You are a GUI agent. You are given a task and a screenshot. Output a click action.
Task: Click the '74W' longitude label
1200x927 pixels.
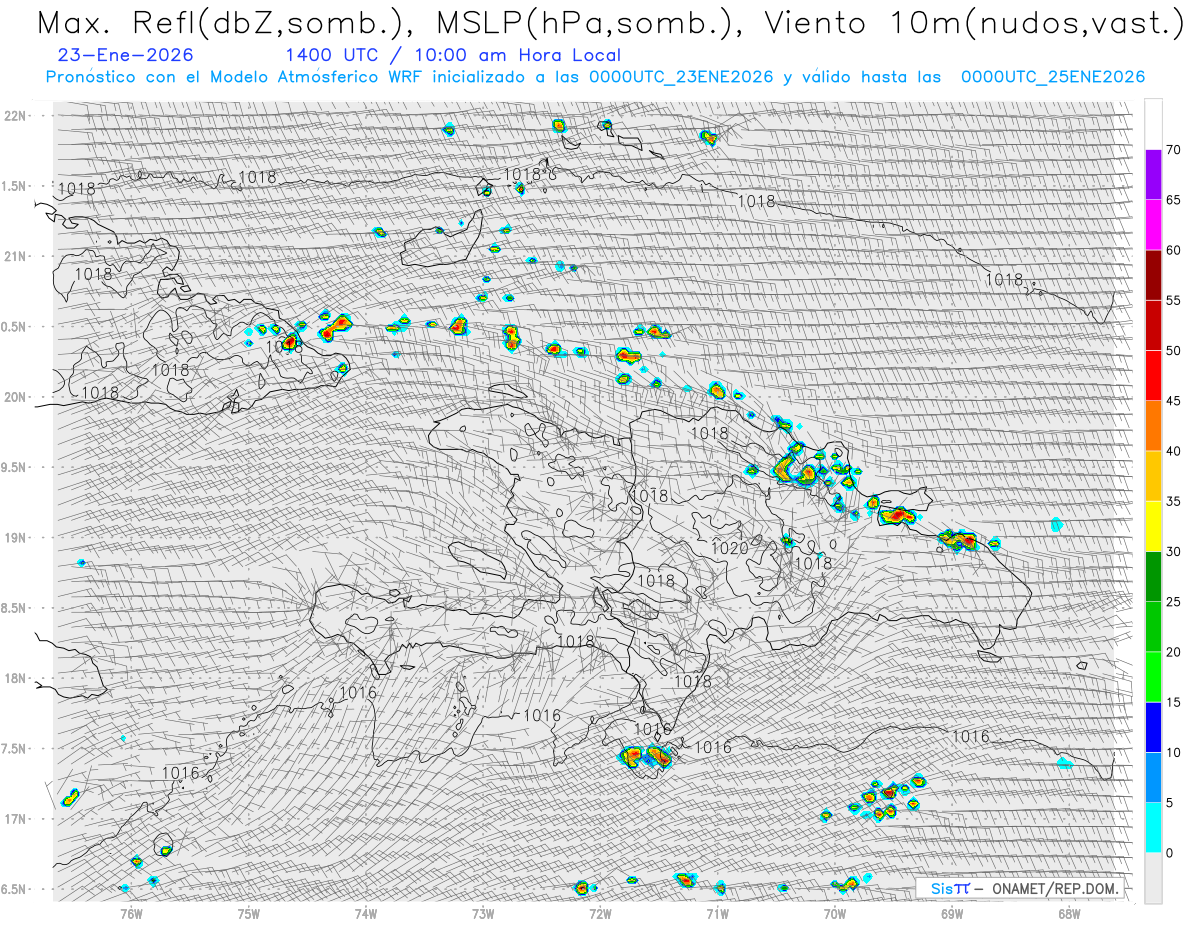click(366, 913)
